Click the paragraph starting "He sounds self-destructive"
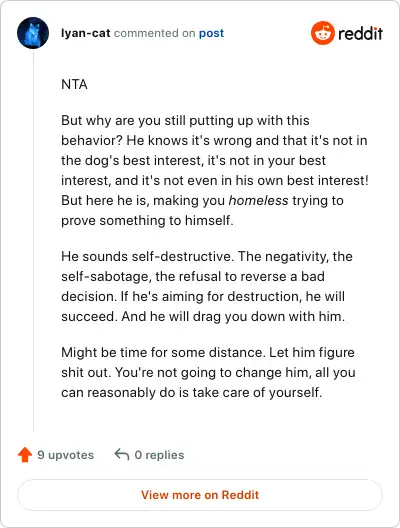Image resolution: width=400 pixels, height=528 pixels. 207,286
